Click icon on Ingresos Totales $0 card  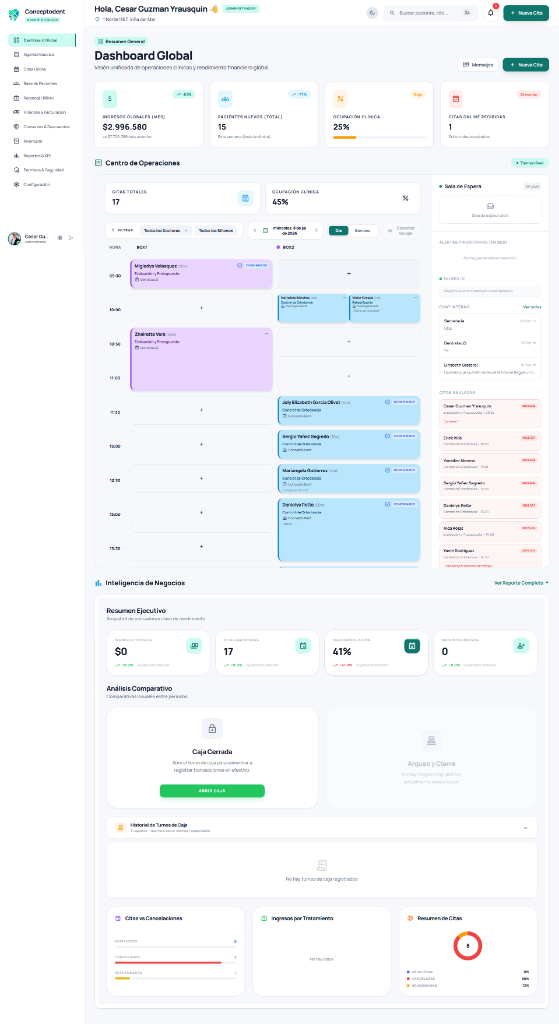click(x=194, y=645)
